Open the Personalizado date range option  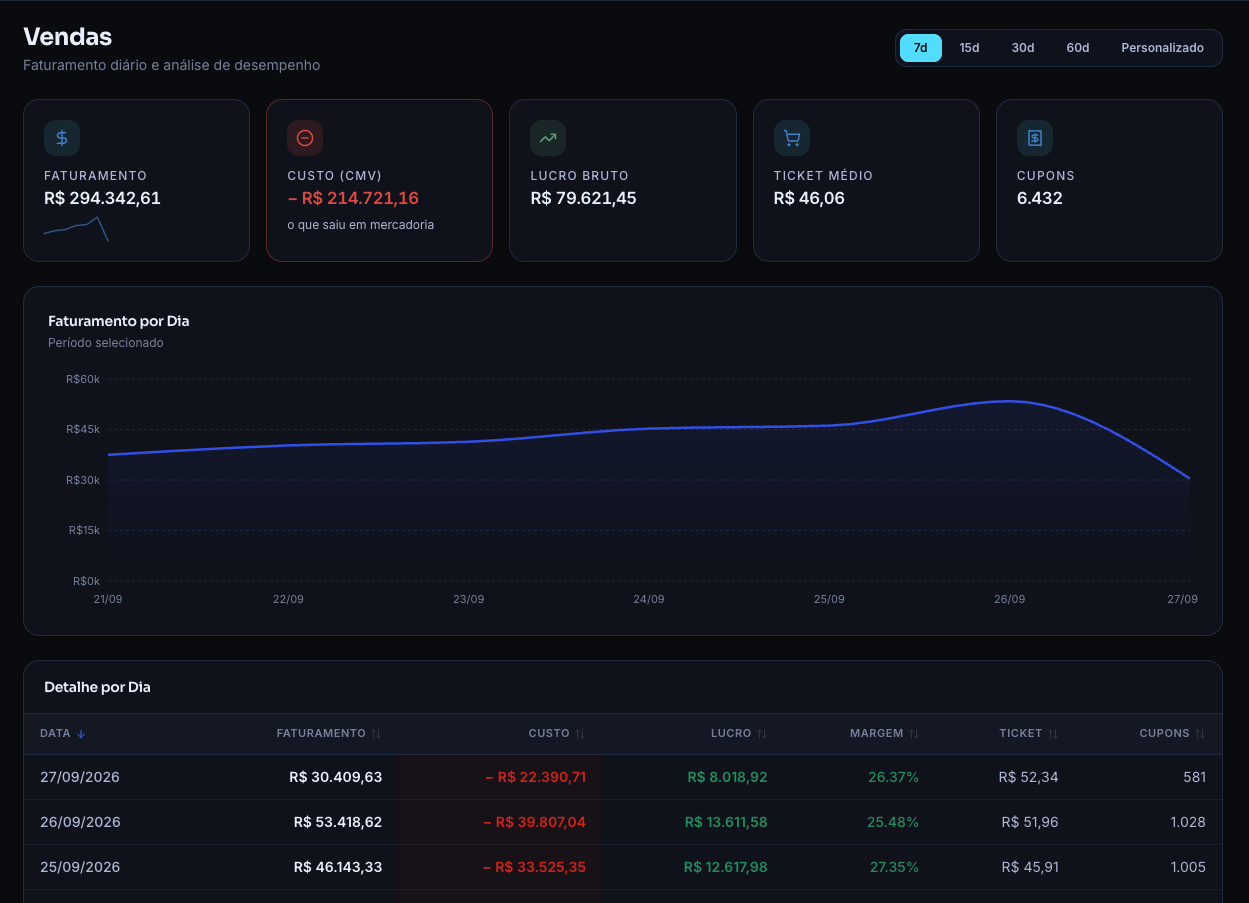pyautogui.click(x=1163, y=48)
